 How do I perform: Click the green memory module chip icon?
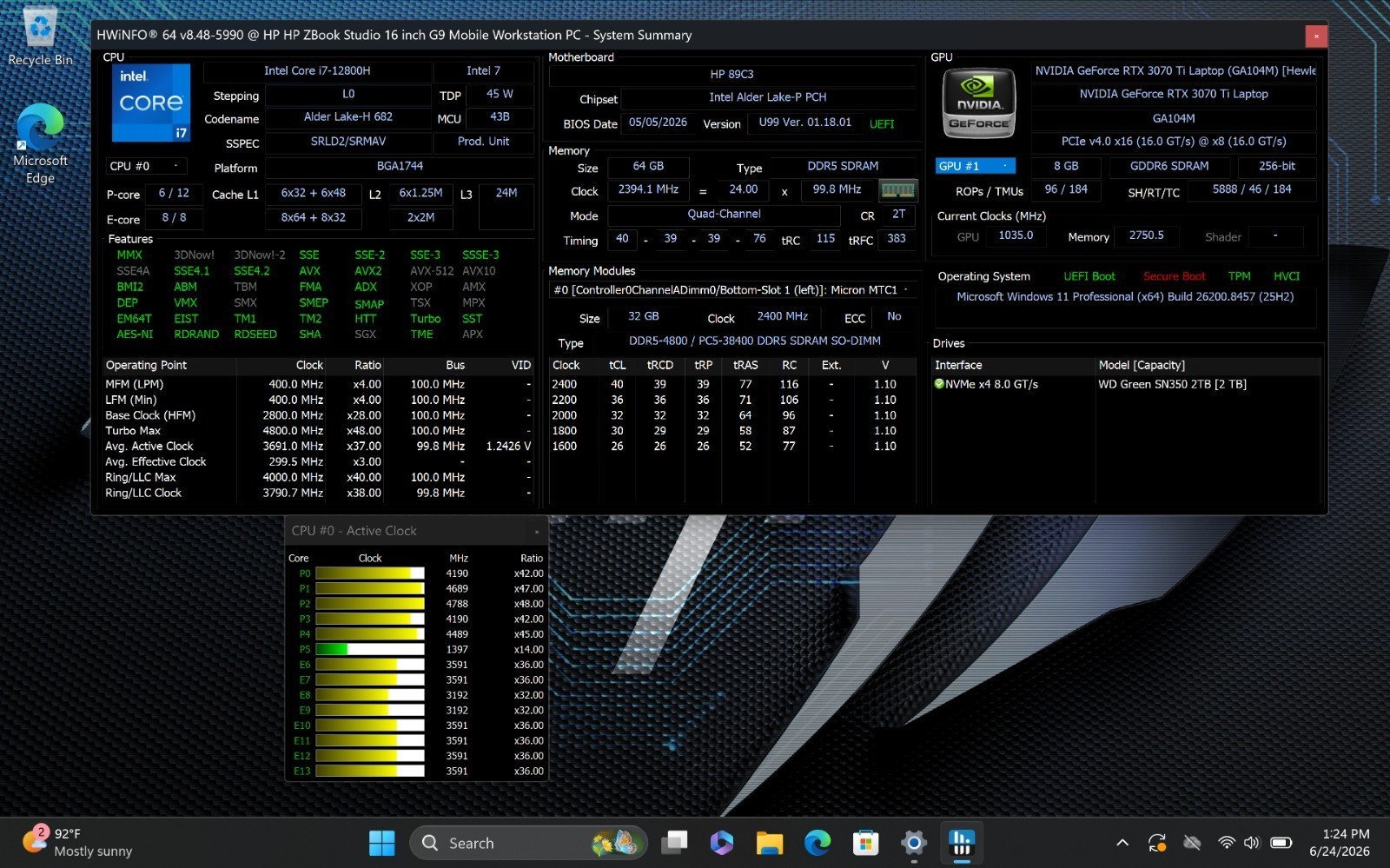pos(897,189)
